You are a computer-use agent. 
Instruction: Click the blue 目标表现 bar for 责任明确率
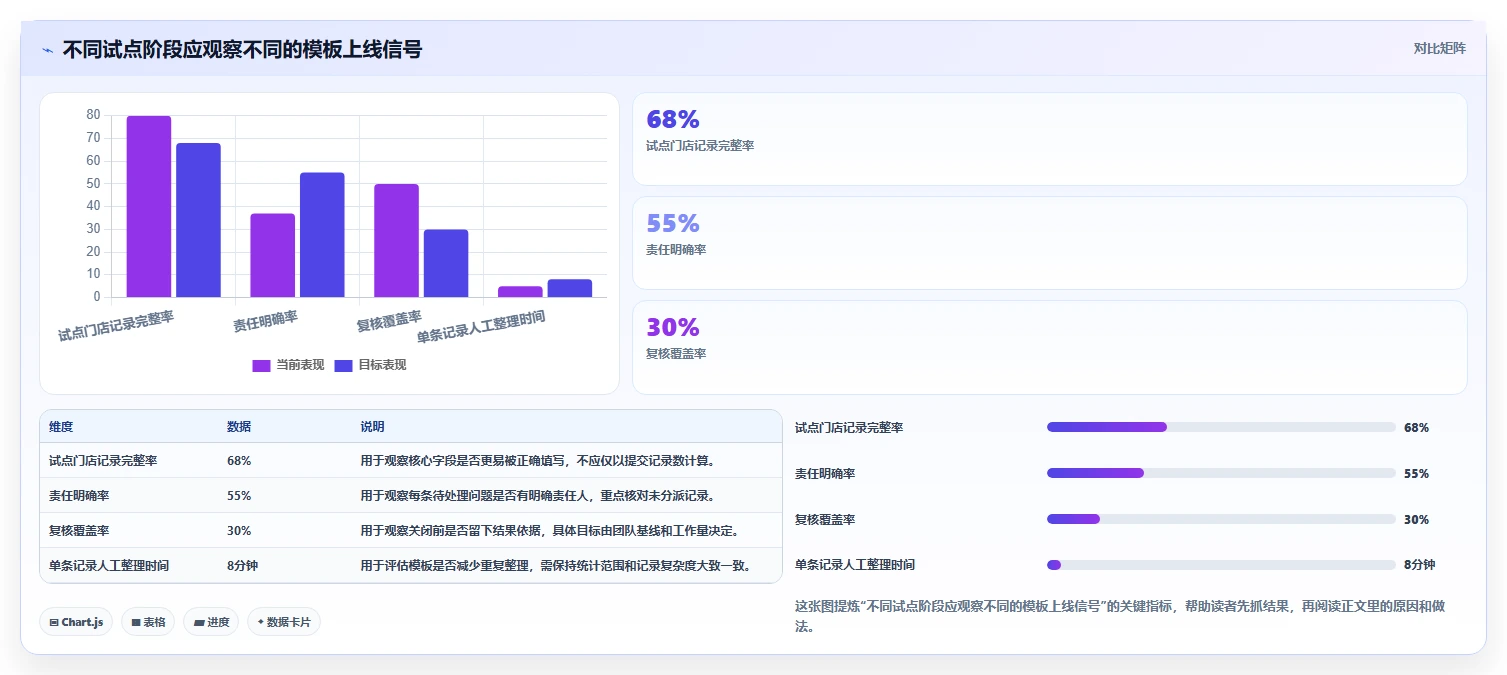click(x=322, y=235)
